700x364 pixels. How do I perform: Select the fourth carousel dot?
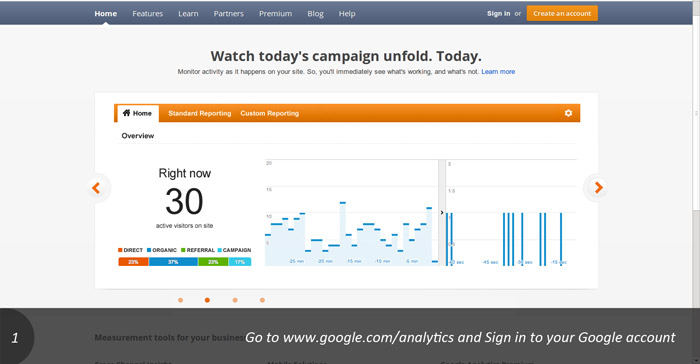pyautogui.click(x=262, y=300)
